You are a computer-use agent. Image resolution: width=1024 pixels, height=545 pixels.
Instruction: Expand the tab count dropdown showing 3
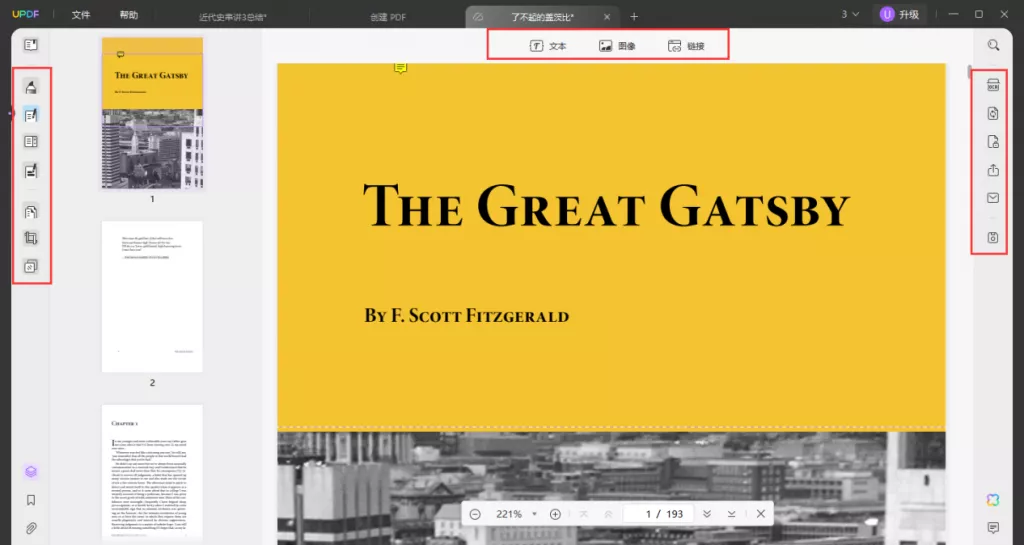(850, 15)
